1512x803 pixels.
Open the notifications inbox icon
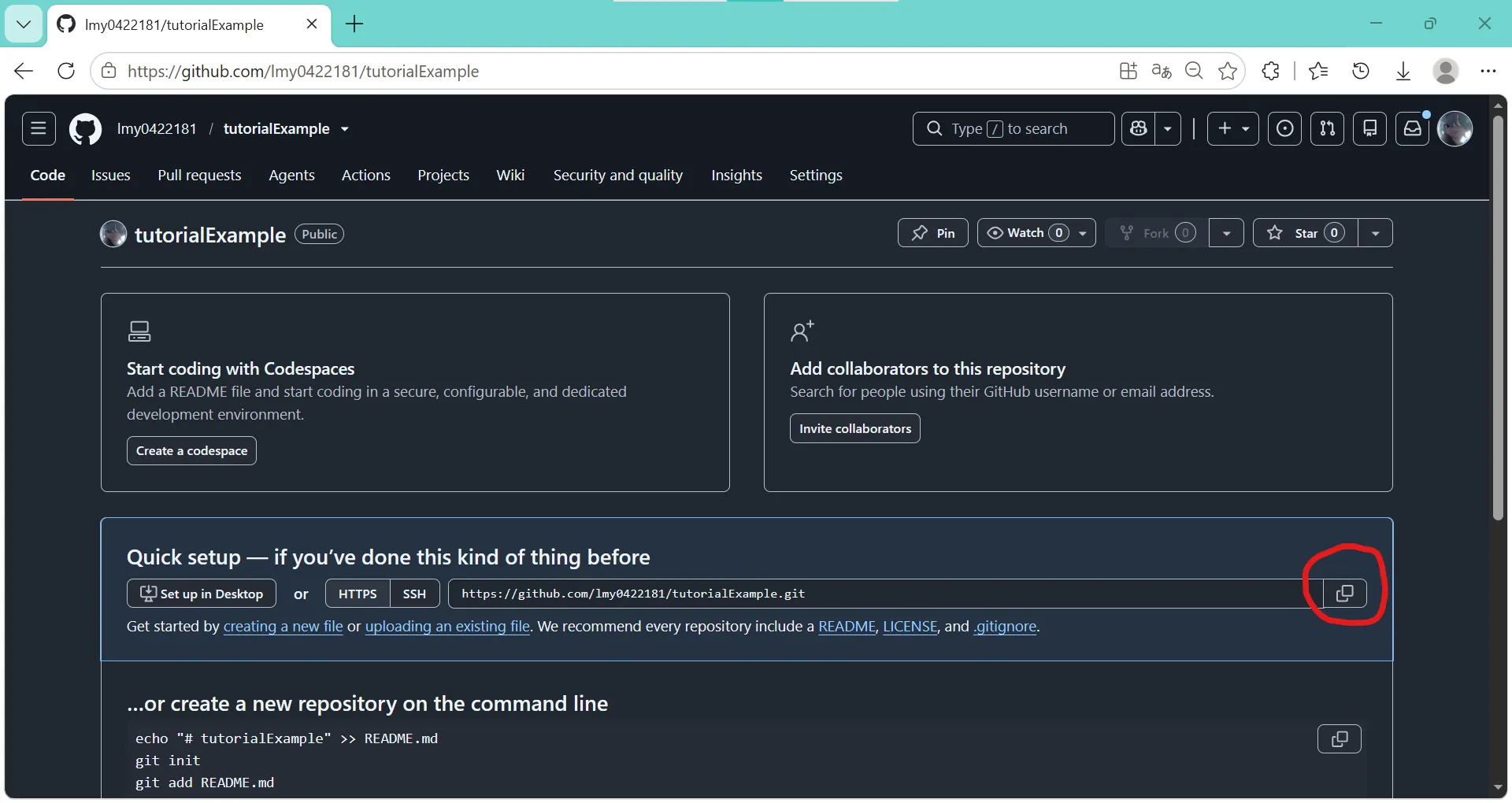pos(1412,128)
